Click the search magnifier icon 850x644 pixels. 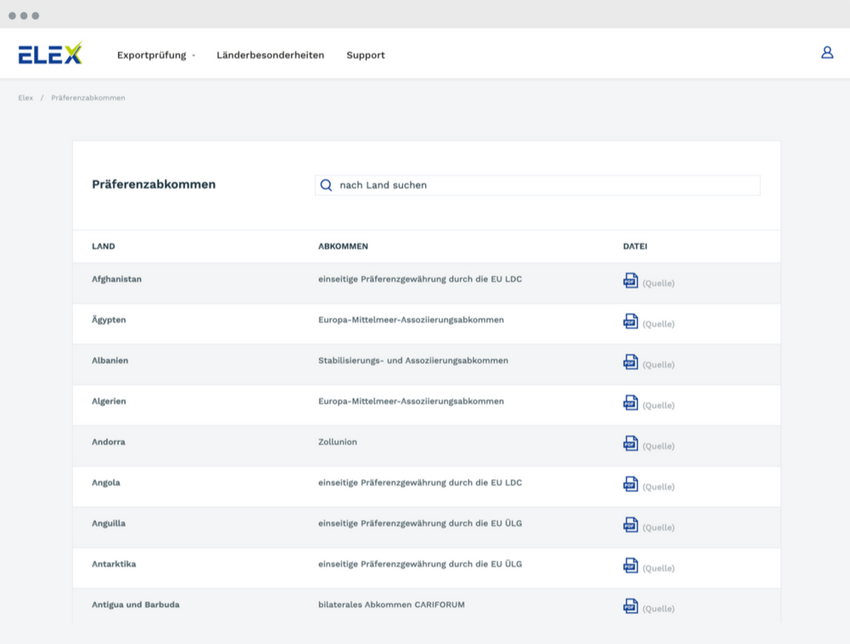click(326, 185)
